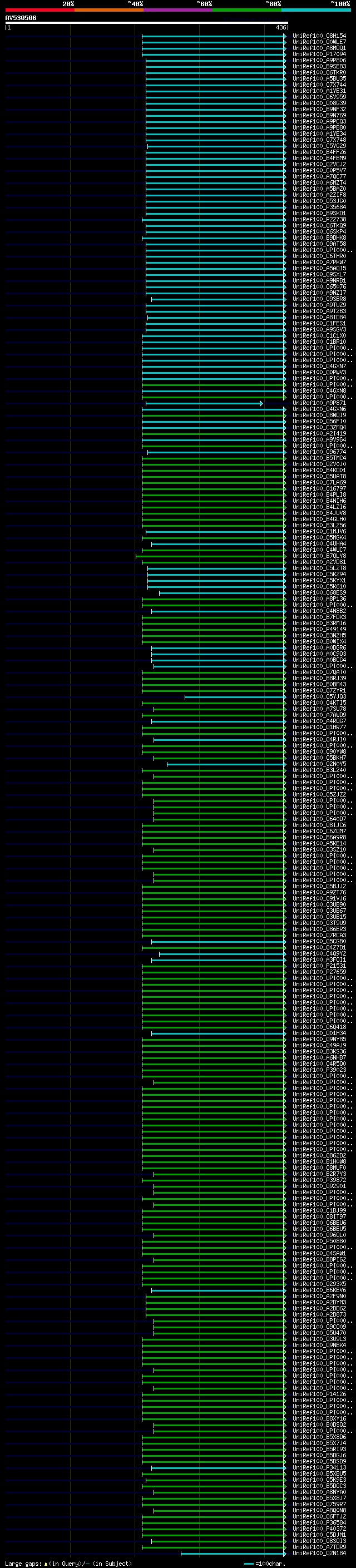Open hit UniRef100_P22738
The image size is (356, 1568).
[x=319, y=219]
